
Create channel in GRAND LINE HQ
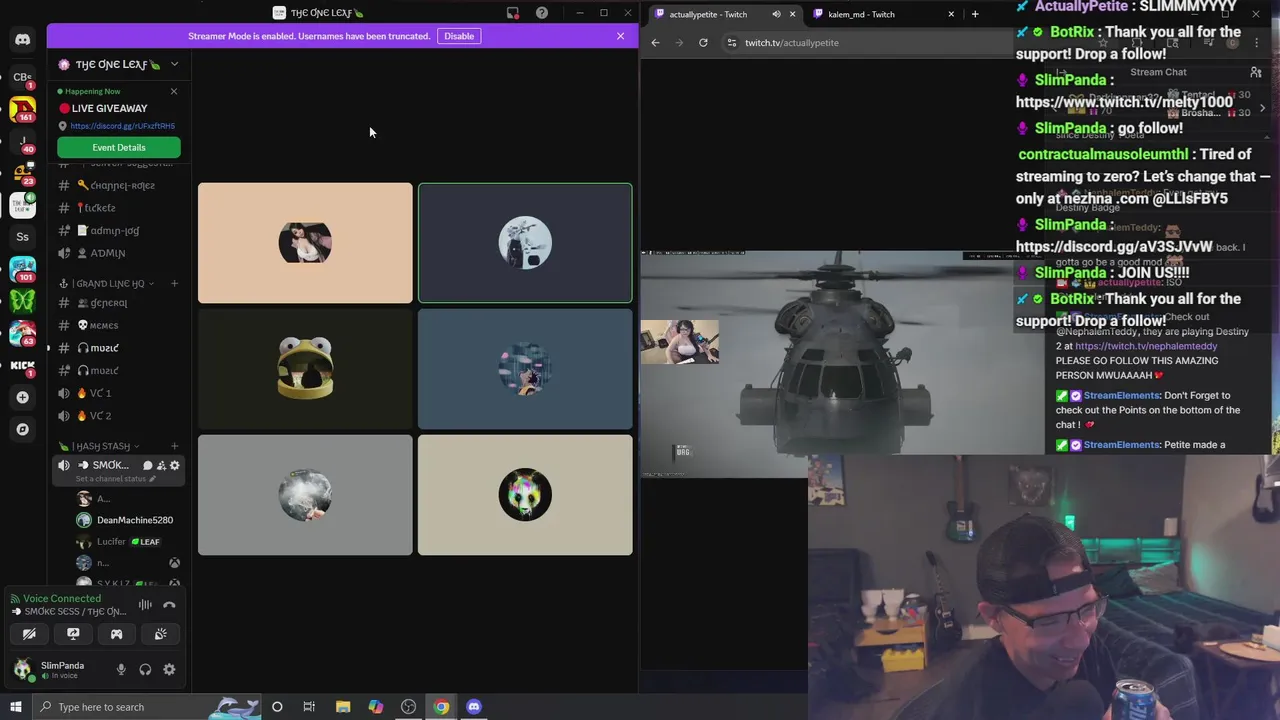(x=174, y=283)
